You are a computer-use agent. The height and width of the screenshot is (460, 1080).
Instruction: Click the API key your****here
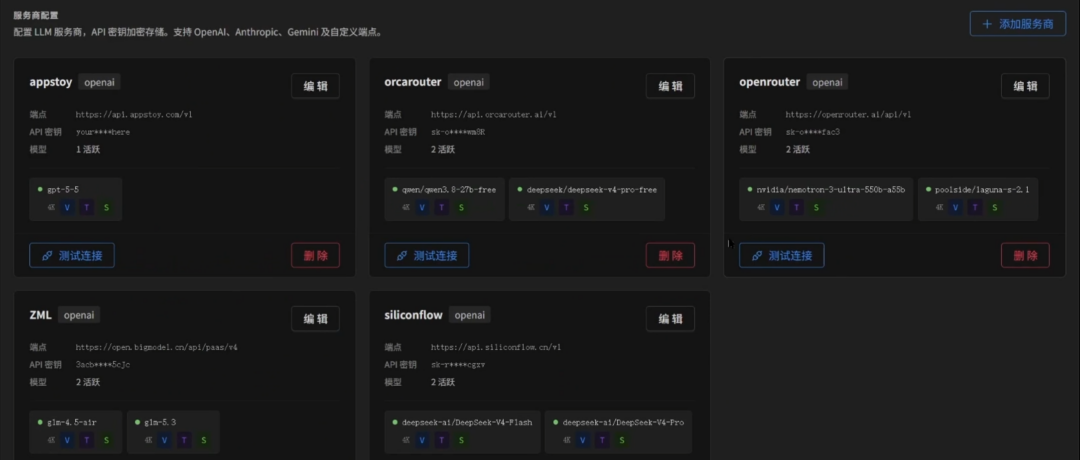point(103,132)
